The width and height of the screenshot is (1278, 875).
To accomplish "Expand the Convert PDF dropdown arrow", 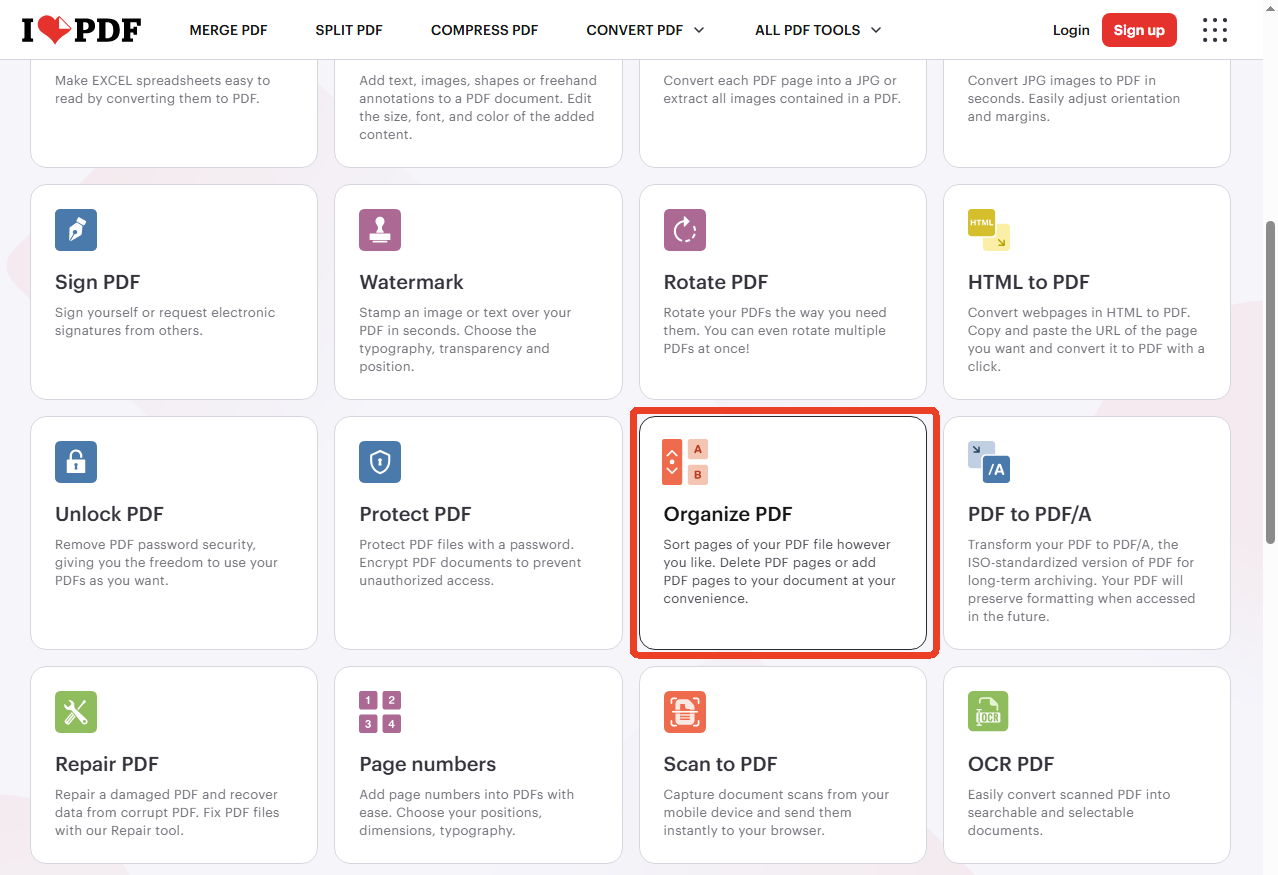I will coord(698,30).
